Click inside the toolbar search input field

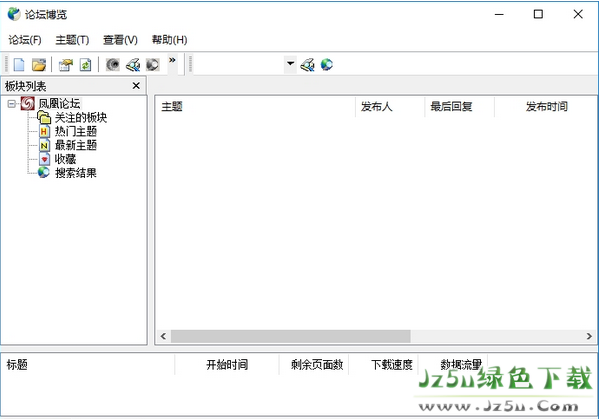coord(238,64)
